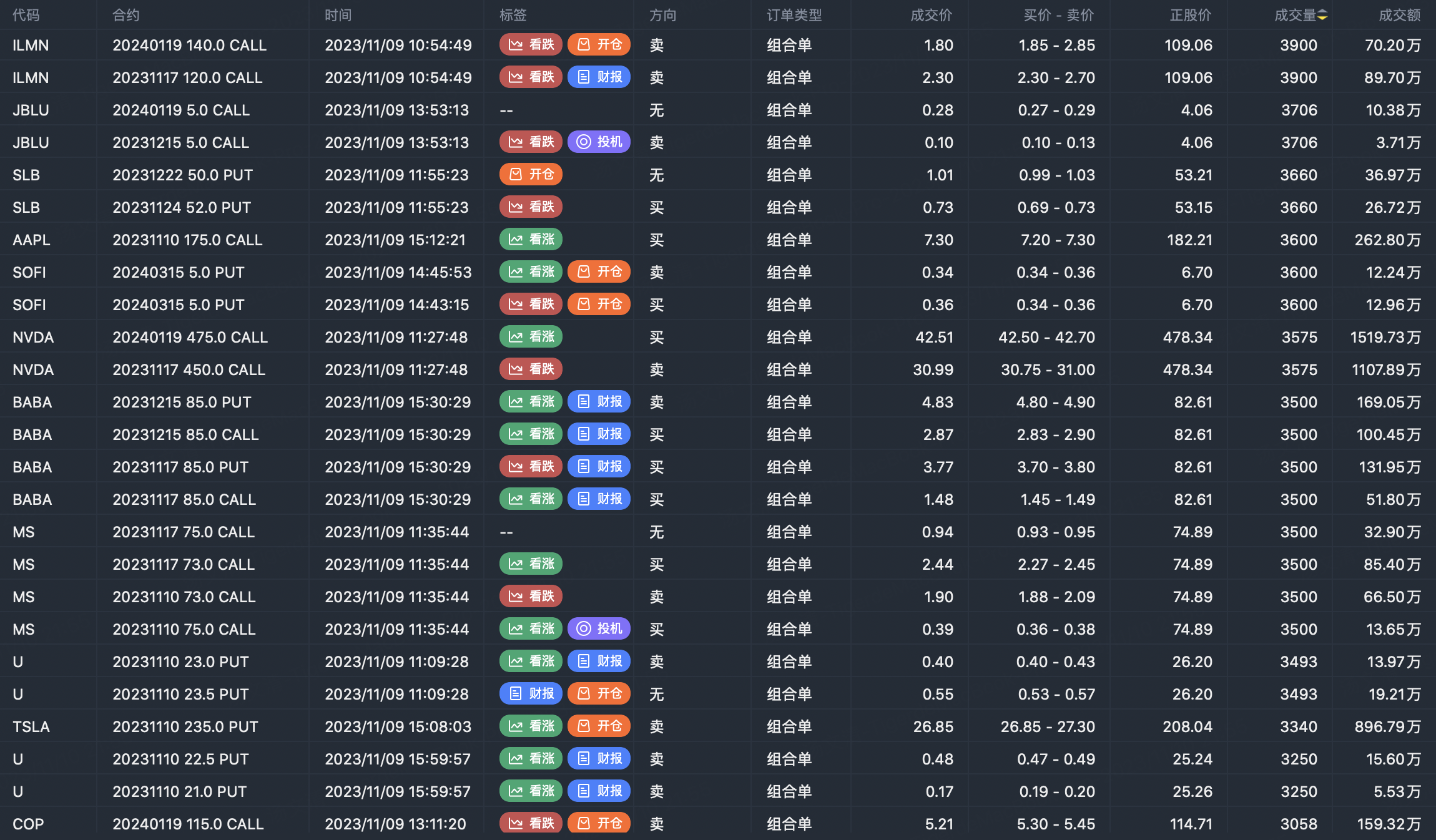Click the 26.85 - 27.30 bid-ask cell
This screenshot has height=840, width=1436.
(x=1048, y=726)
